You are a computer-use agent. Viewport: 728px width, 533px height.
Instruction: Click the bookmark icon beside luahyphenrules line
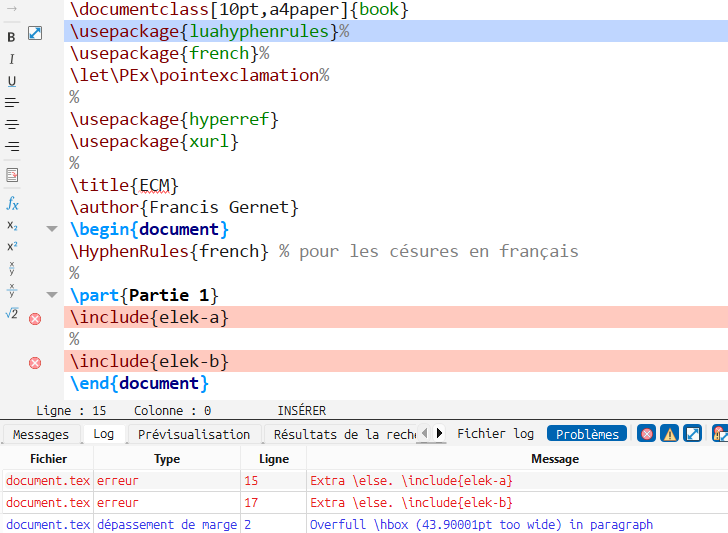pos(35,33)
